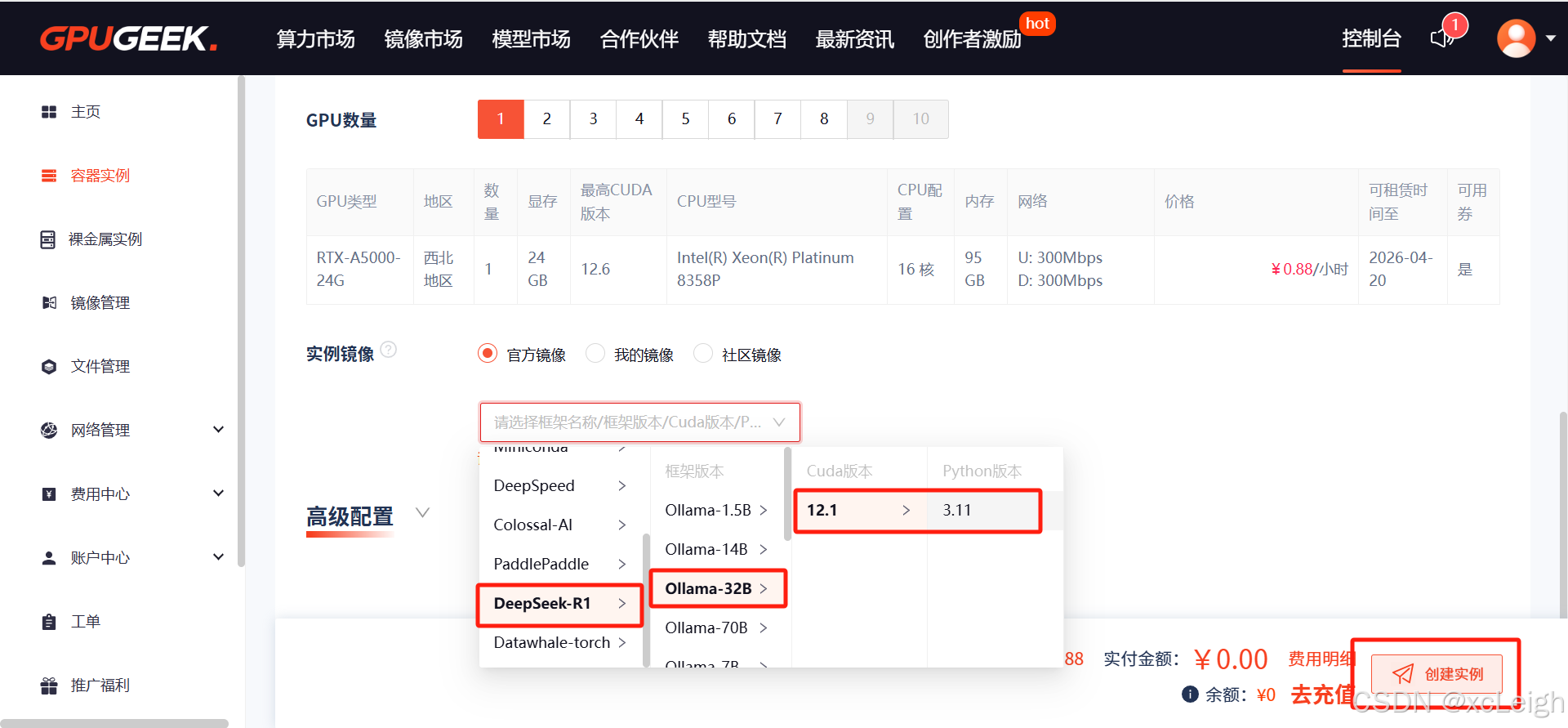Select Cuda version 12.1

click(x=859, y=511)
